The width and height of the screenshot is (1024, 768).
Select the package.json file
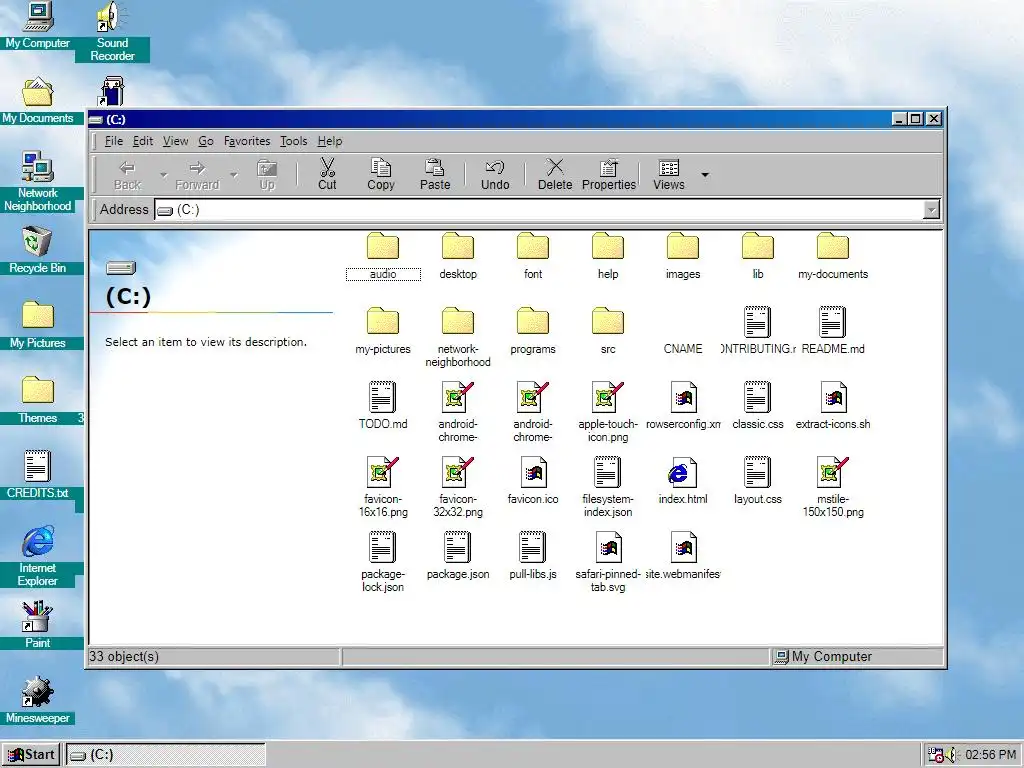pyautogui.click(x=458, y=556)
